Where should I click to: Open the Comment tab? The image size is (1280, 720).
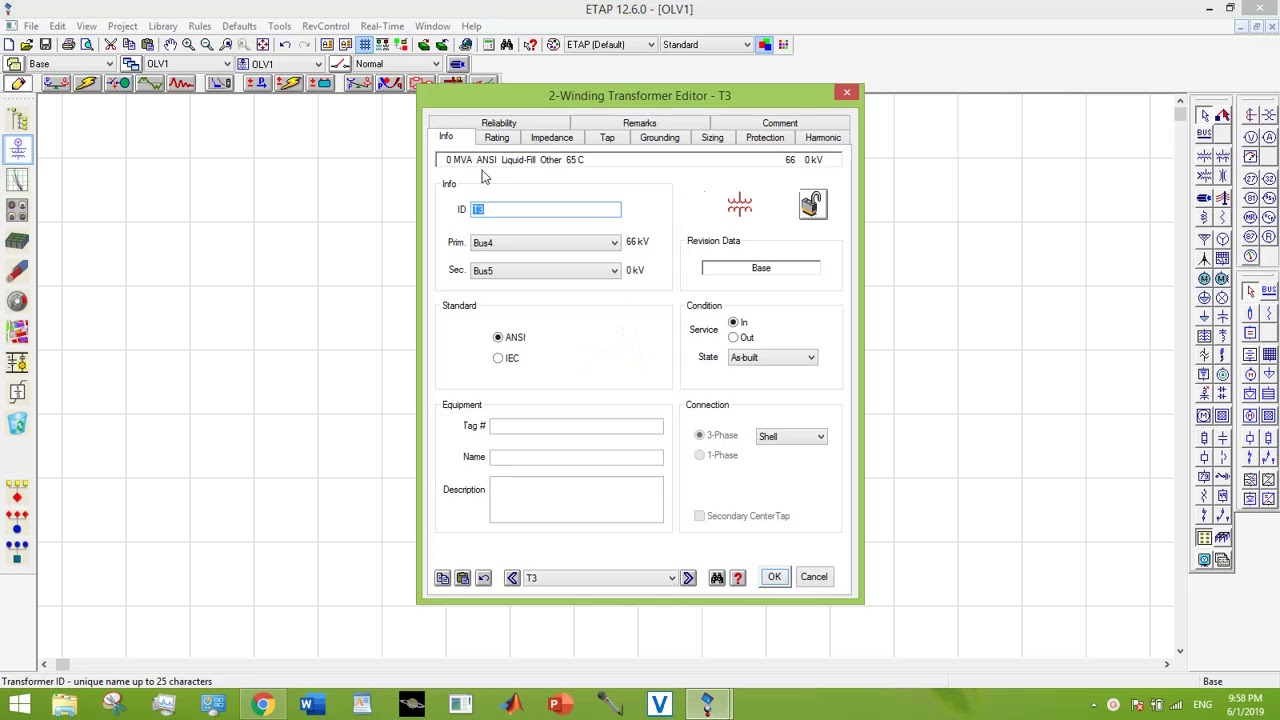point(780,123)
